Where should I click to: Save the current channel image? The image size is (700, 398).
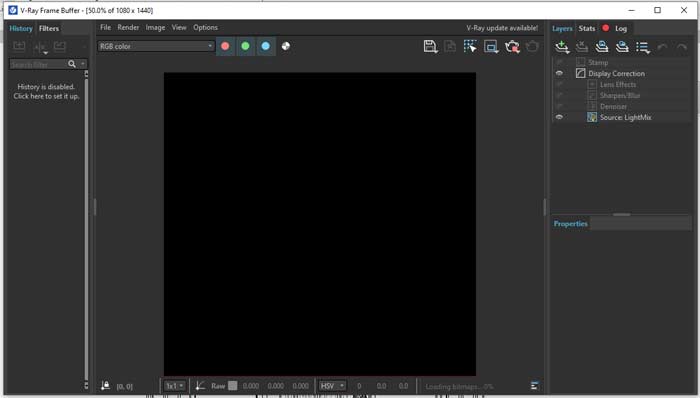430,46
